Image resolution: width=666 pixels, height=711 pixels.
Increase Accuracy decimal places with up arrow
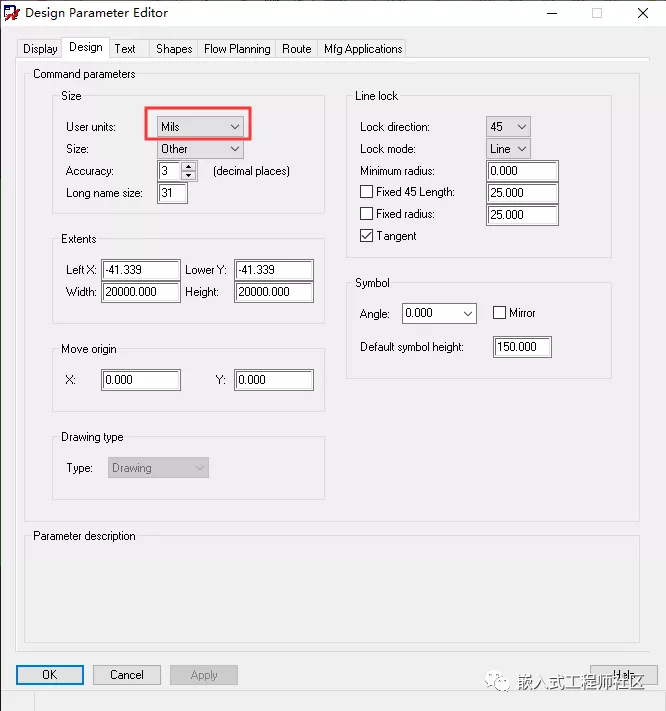coord(189,167)
